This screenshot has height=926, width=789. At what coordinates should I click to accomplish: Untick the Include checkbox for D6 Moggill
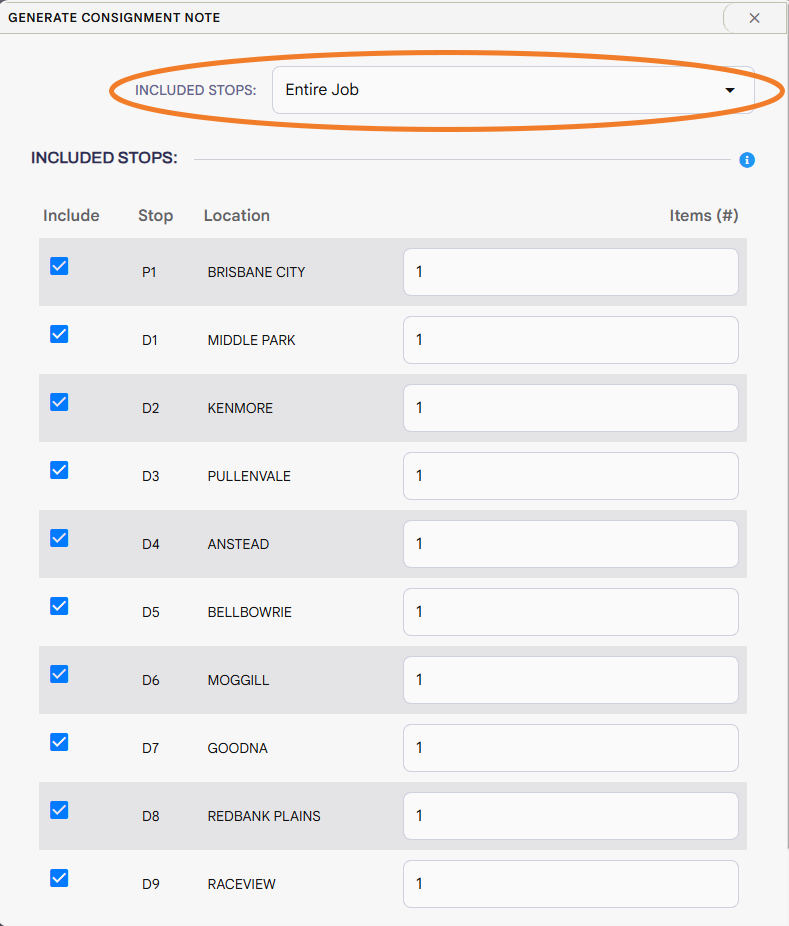coord(59,674)
